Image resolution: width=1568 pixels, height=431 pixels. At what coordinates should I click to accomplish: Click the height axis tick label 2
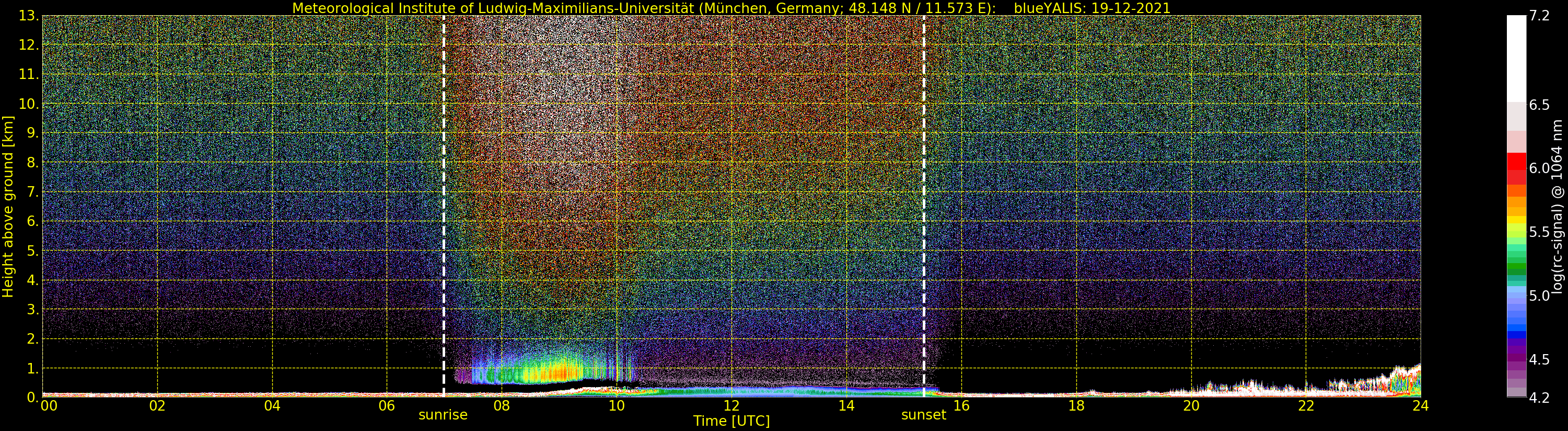[x=33, y=339]
